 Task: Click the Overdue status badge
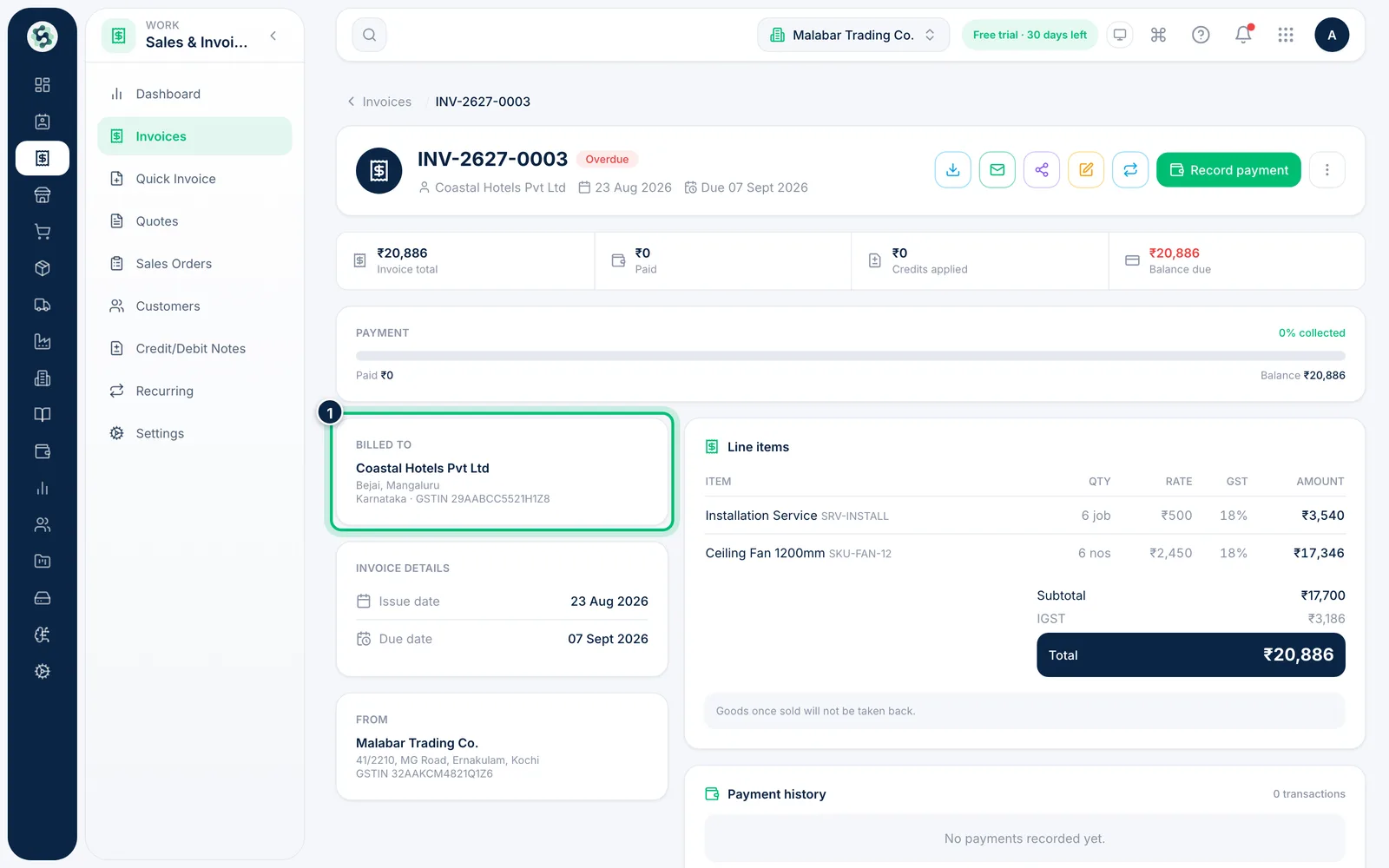pyautogui.click(x=607, y=160)
